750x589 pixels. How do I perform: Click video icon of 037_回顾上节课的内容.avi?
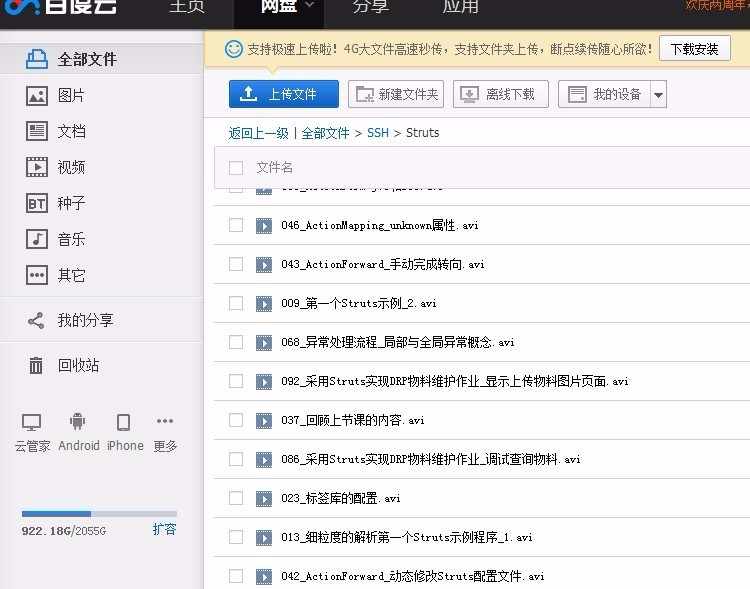(x=264, y=421)
